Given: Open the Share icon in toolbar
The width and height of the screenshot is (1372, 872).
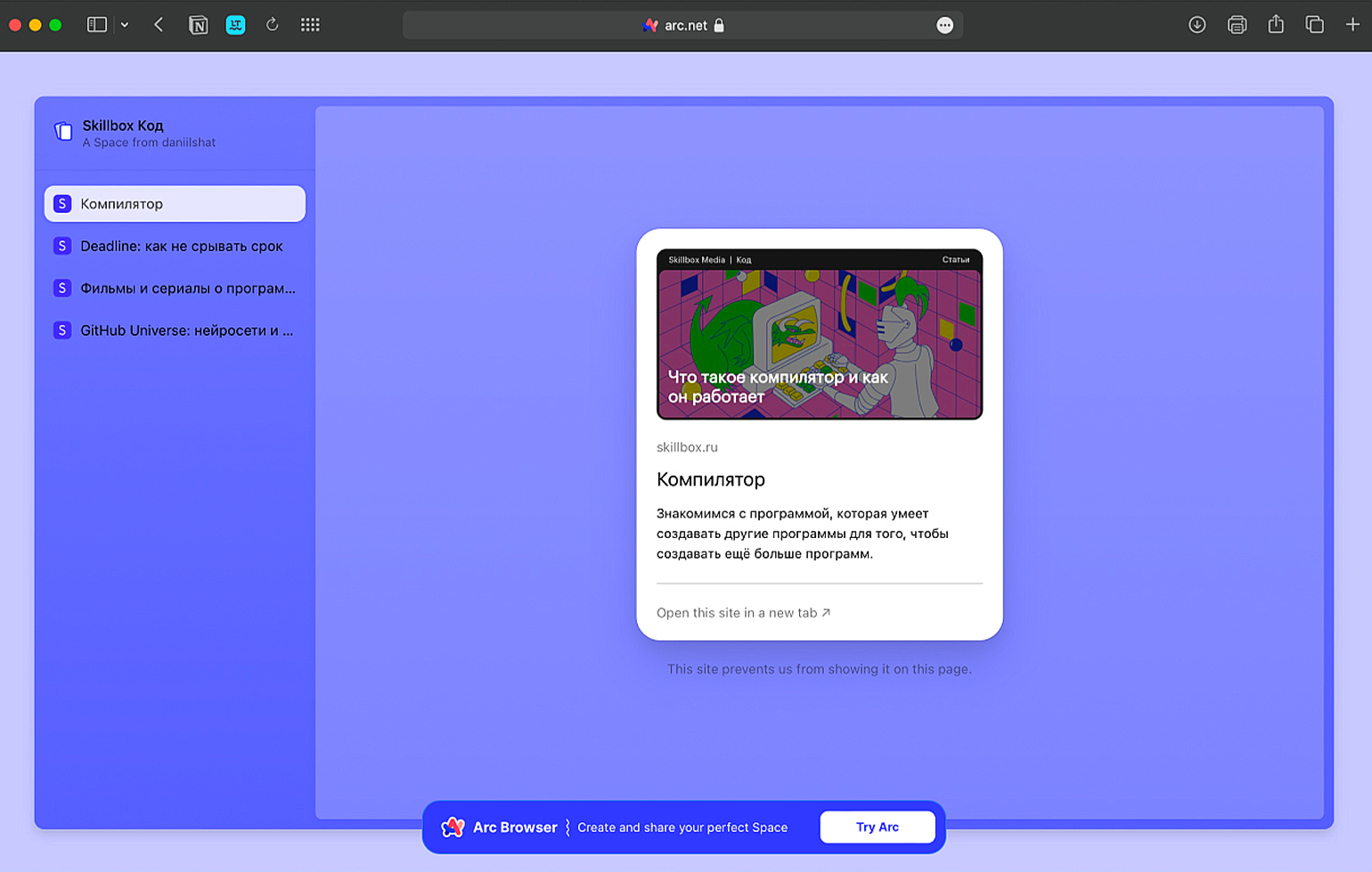Looking at the screenshot, I should (1276, 24).
